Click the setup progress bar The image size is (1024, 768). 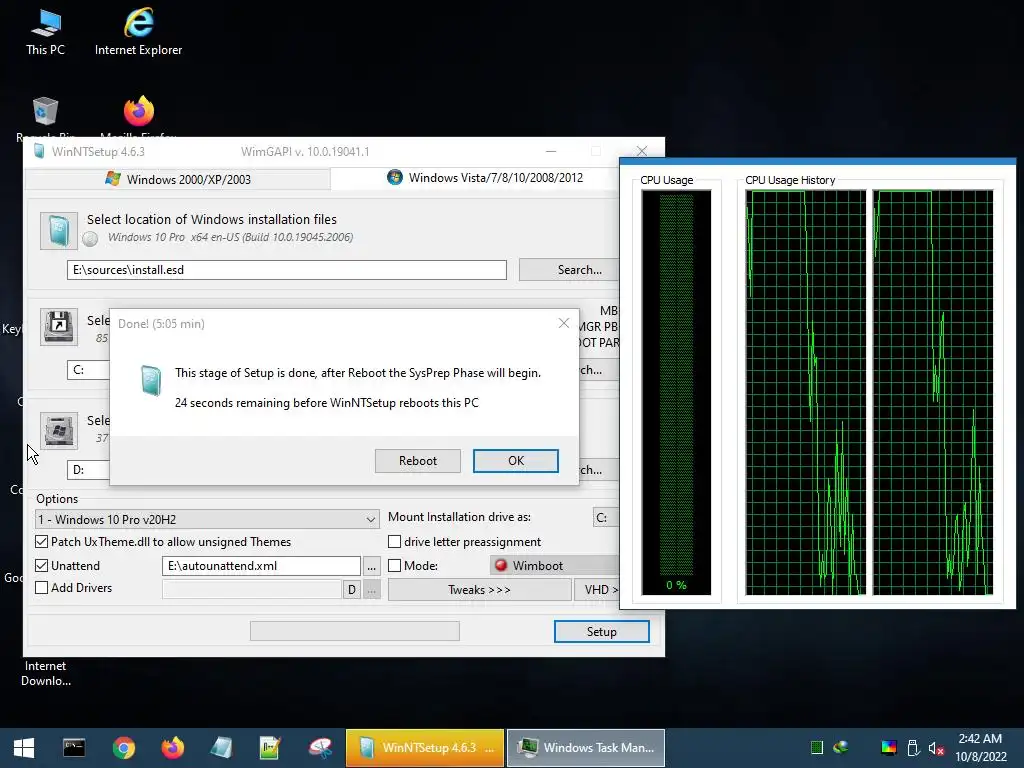[x=355, y=631]
